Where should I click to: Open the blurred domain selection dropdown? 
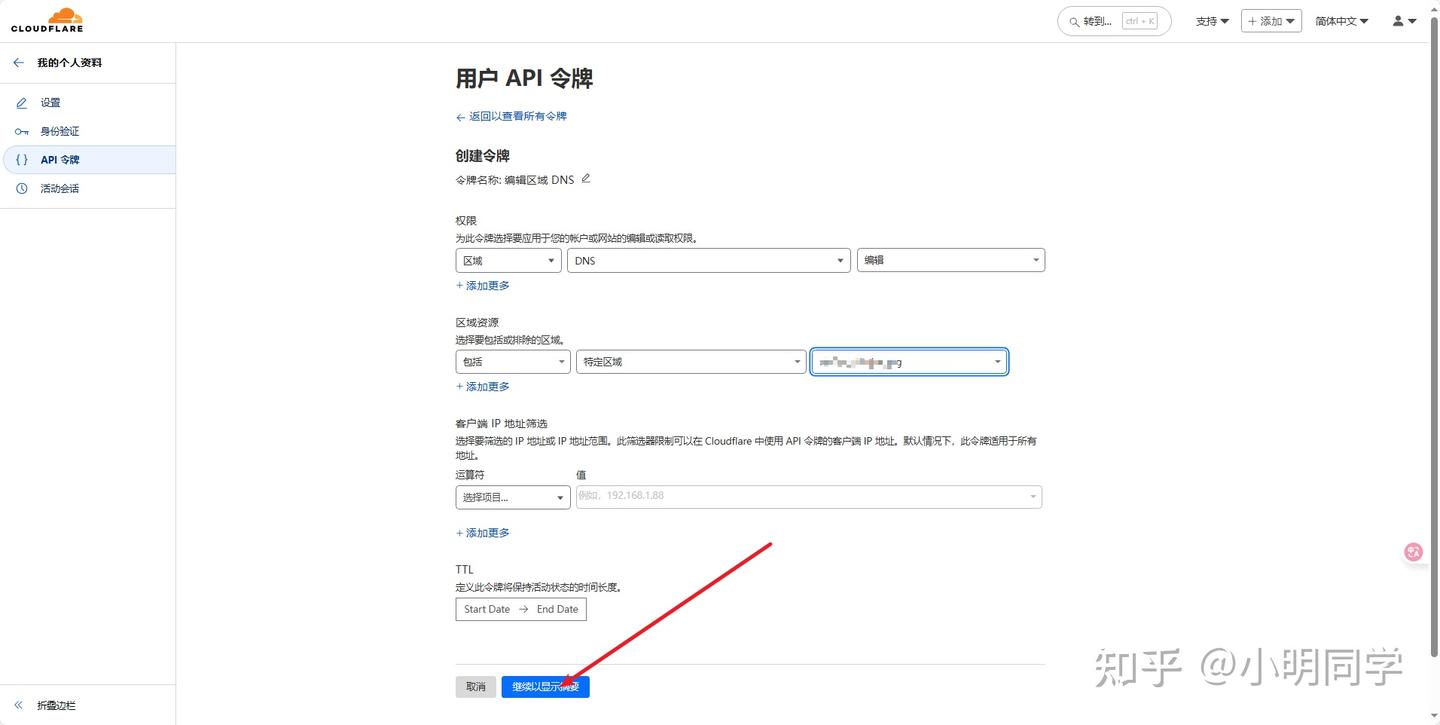tap(909, 362)
